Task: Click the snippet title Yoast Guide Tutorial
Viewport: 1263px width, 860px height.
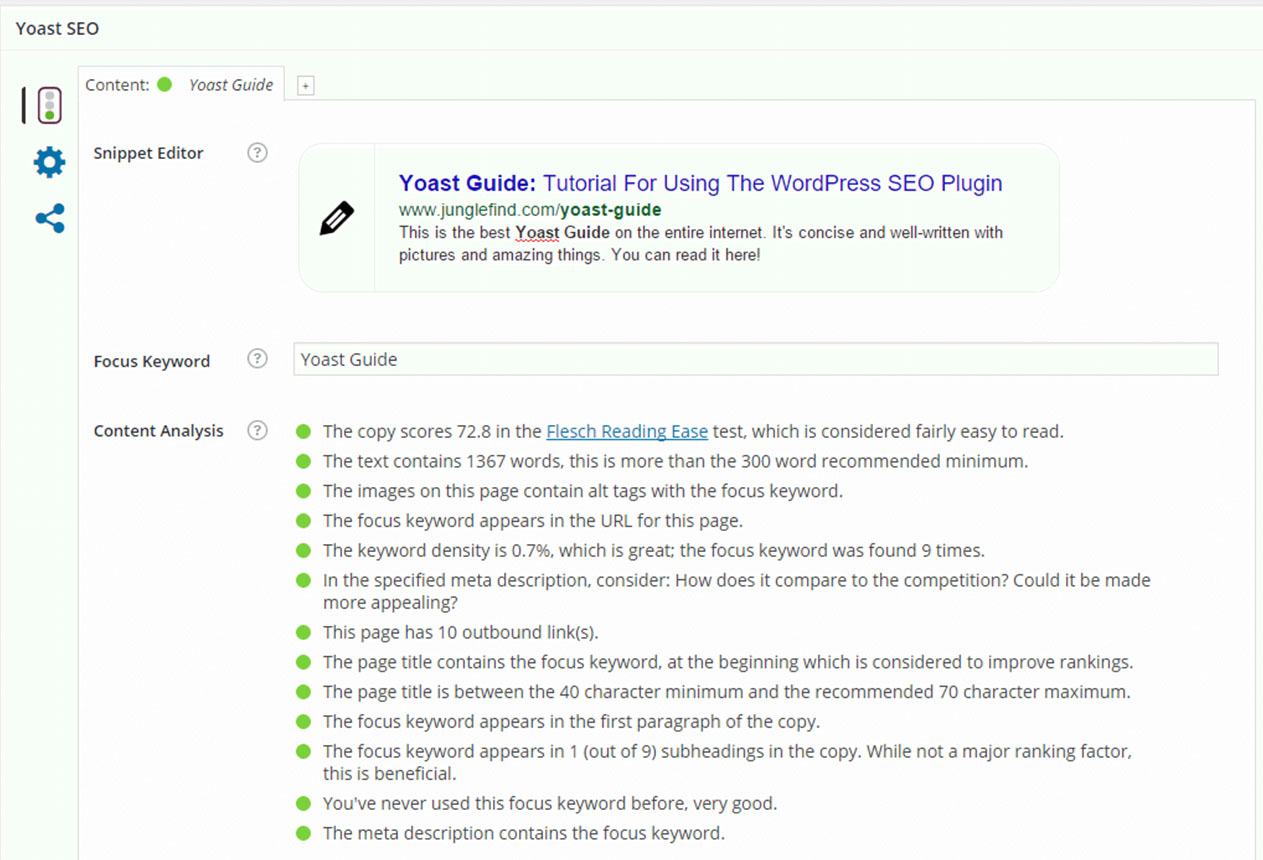Action: [x=700, y=184]
